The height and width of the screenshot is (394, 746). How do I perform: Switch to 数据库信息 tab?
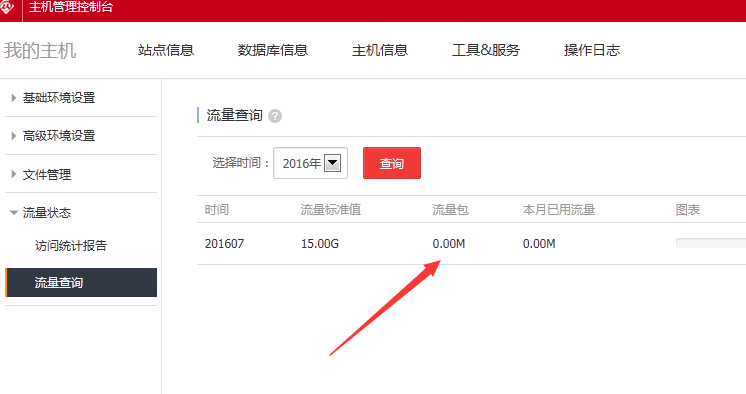click(273, 50)
